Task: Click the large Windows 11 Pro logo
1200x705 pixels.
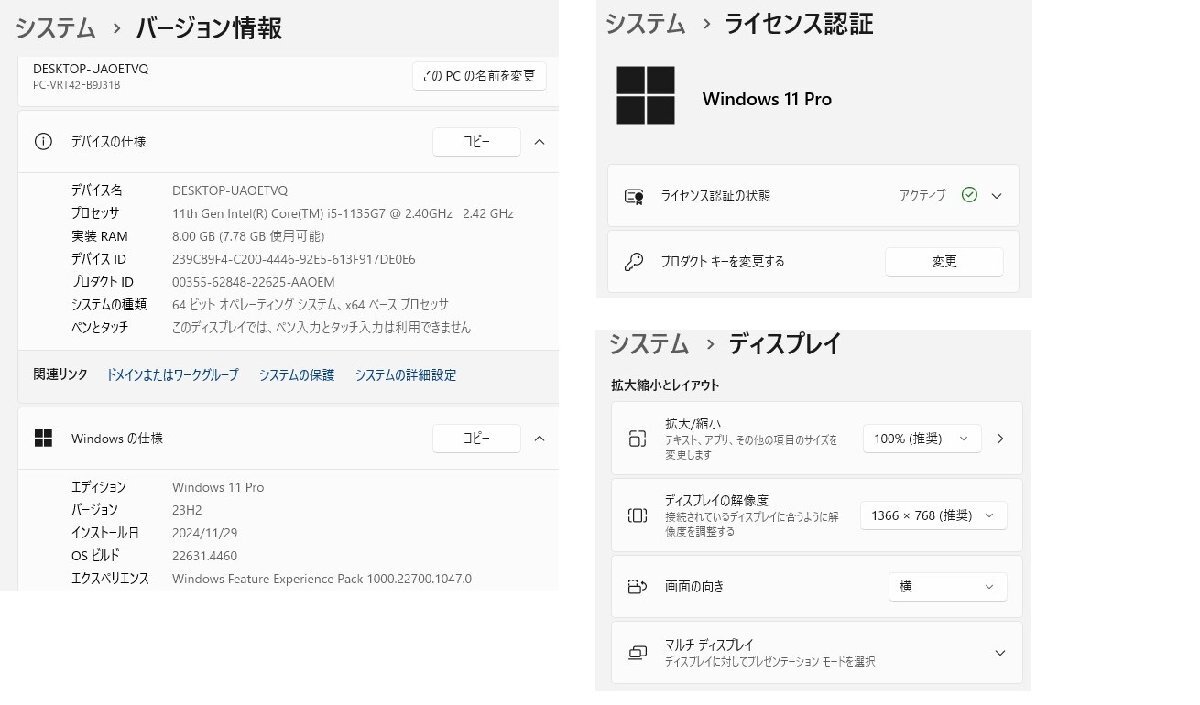Action: [x=645, y=96]
